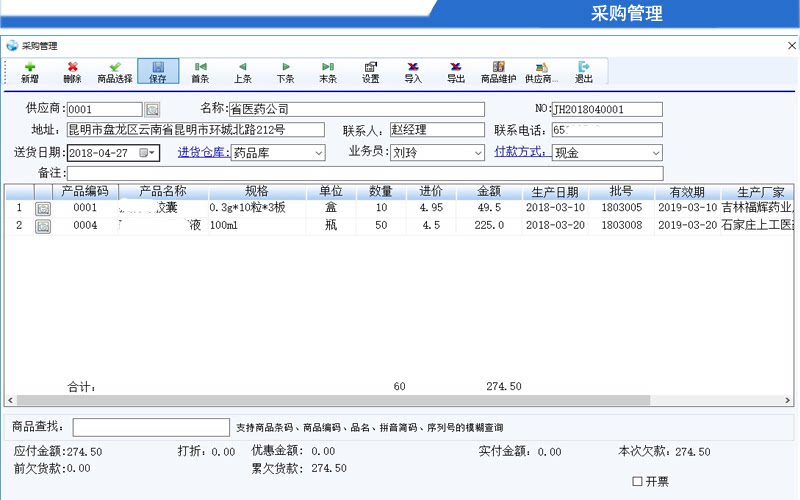Viewport: 800px width, 500px height.
Task: Click price cell 4.95
Action: pos(431,208)
